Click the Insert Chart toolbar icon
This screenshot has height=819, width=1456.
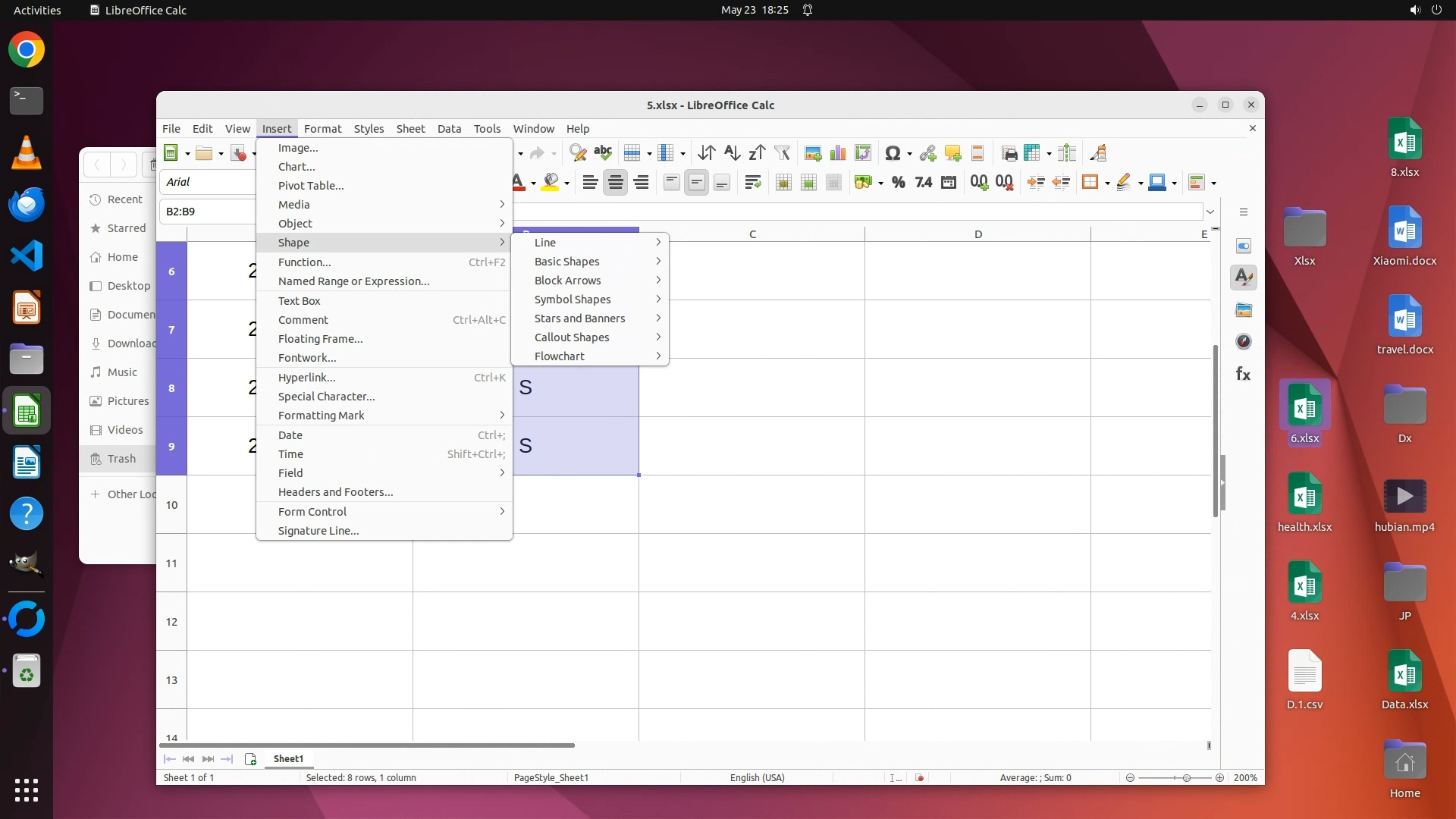pyautogui.click(x=838, y=153)
